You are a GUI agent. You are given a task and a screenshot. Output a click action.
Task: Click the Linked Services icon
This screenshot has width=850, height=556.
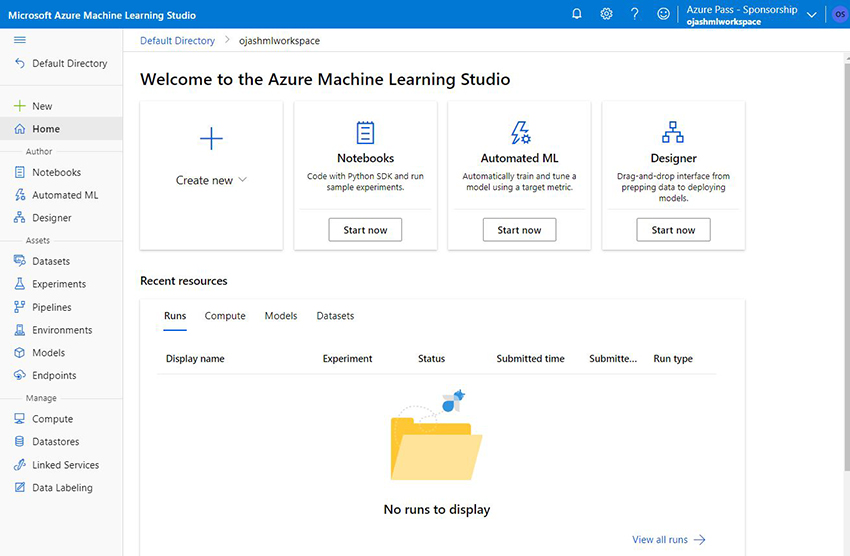click(x=20, y=465)
